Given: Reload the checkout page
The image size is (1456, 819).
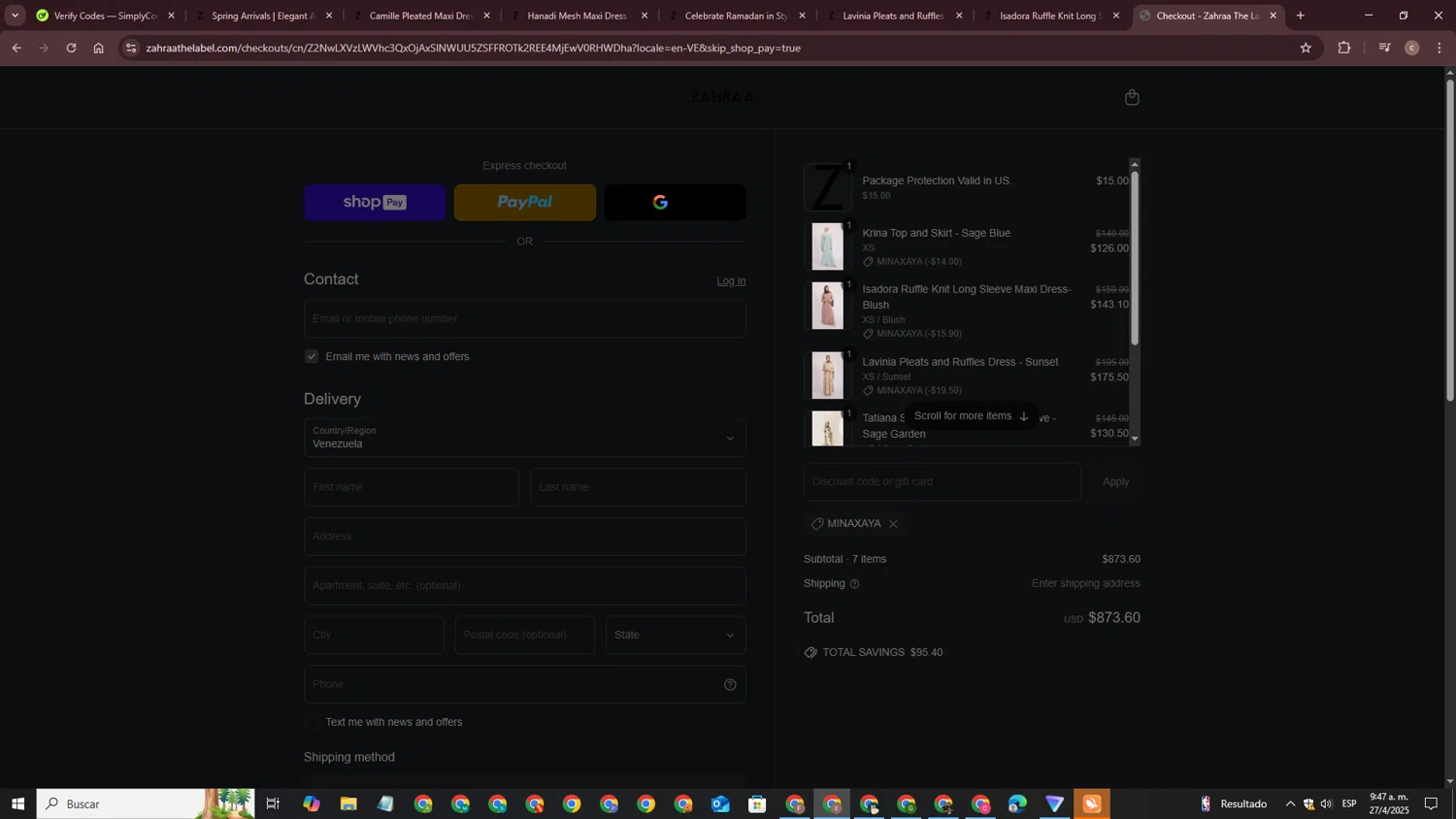Looking at the screenshot, I should click(71, 48).
